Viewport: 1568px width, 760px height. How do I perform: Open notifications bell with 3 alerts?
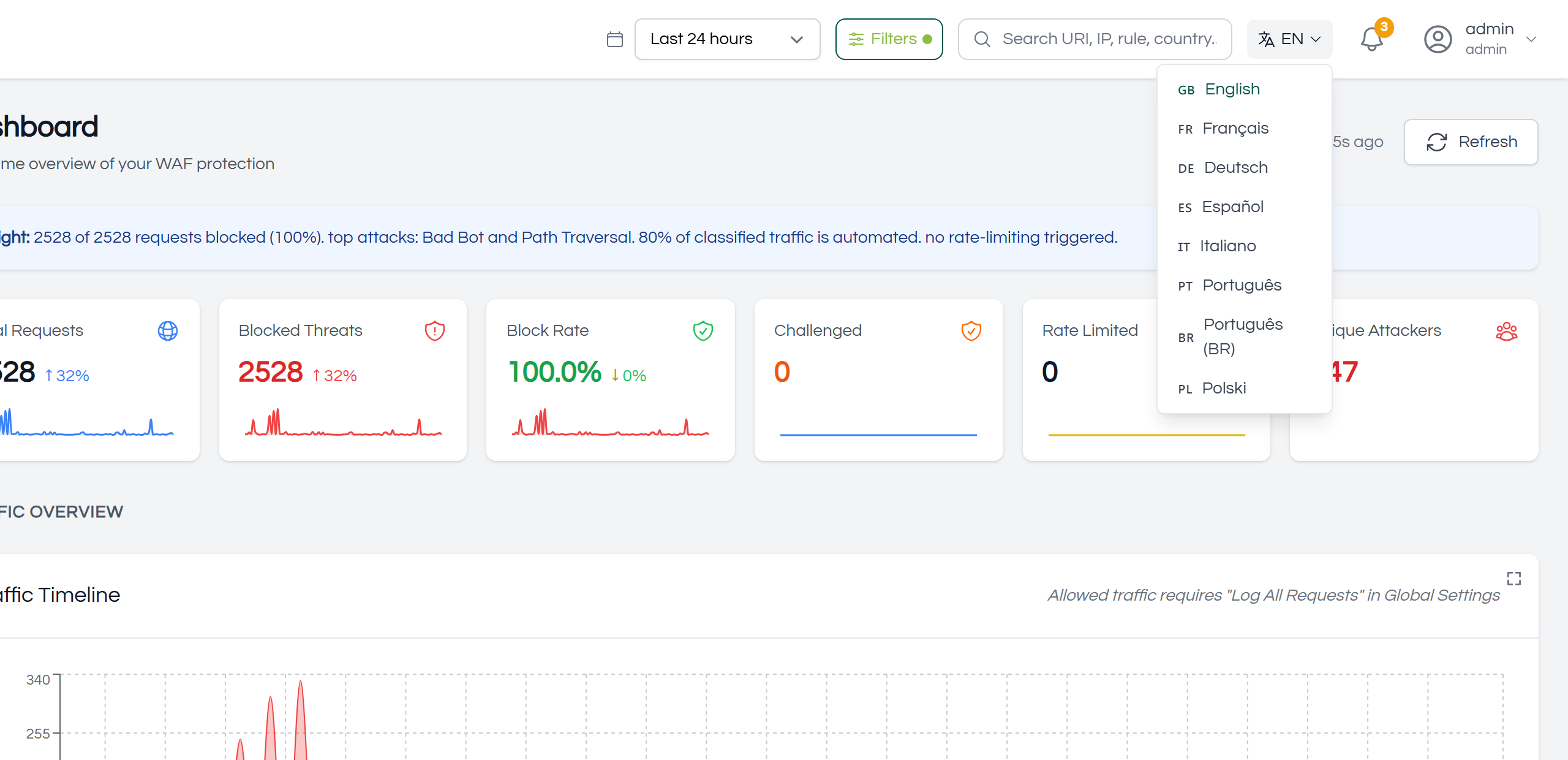1372,39
